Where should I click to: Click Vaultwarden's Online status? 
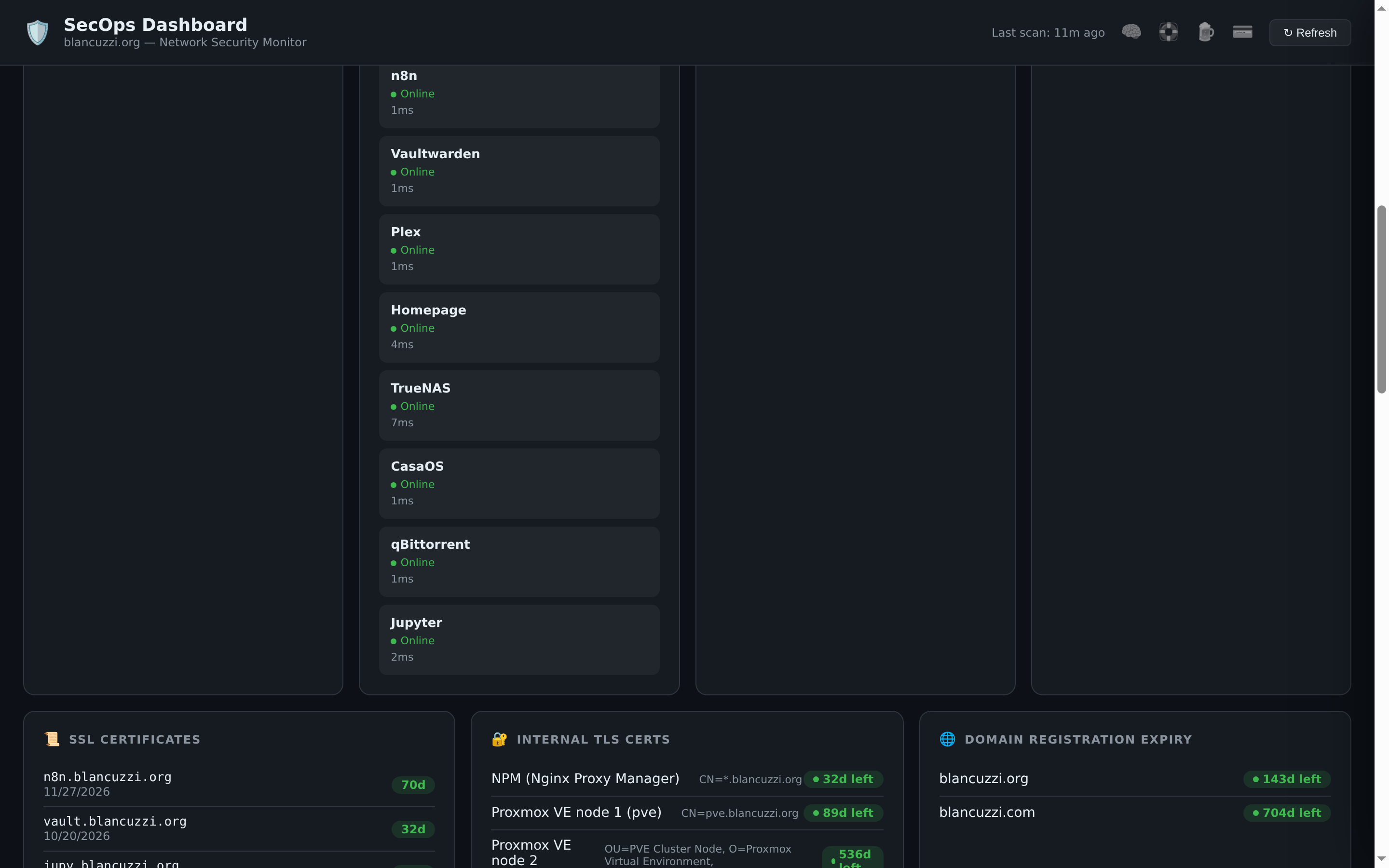point(413,172)
